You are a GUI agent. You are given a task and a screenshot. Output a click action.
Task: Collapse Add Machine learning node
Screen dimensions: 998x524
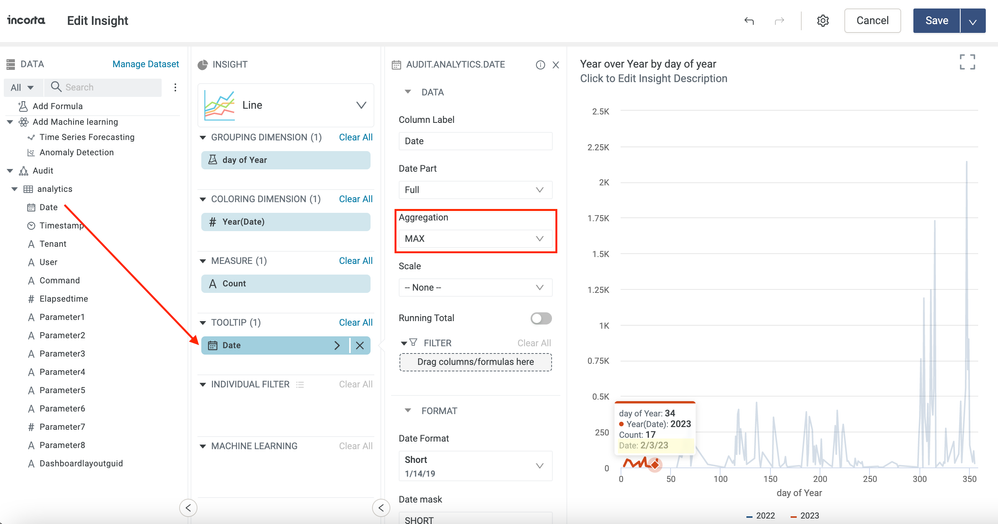click(x=10, y=122)
